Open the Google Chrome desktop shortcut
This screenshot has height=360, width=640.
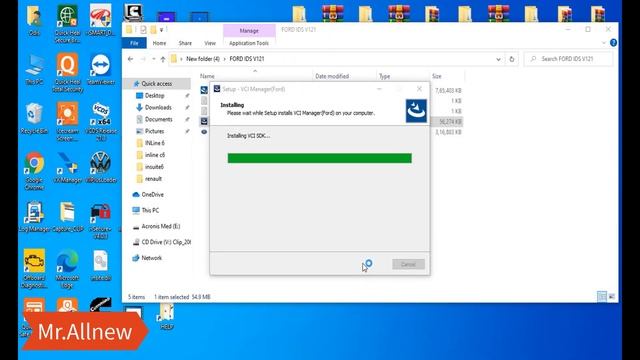pos(34,171)
